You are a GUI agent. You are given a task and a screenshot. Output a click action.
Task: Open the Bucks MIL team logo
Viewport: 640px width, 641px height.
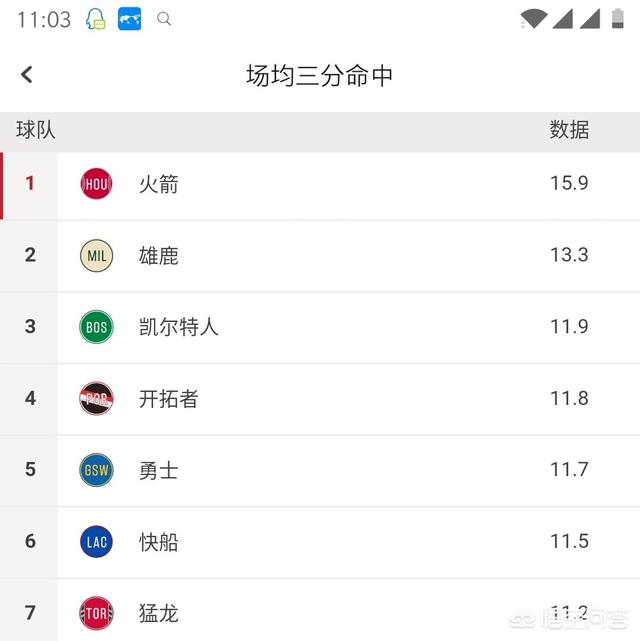pyautogui.click(x=96, y=256)
